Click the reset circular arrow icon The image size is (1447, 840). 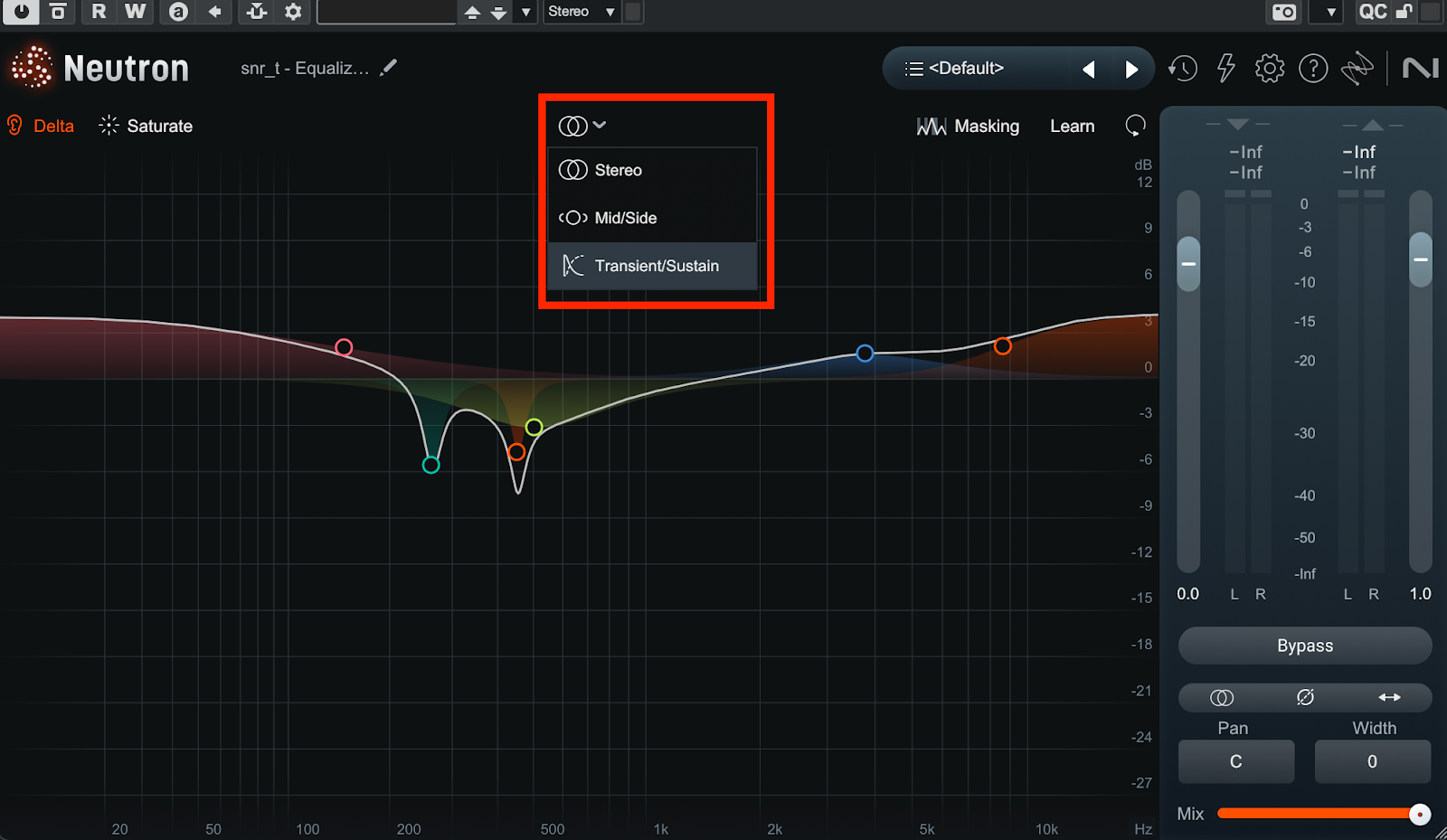1135,126
